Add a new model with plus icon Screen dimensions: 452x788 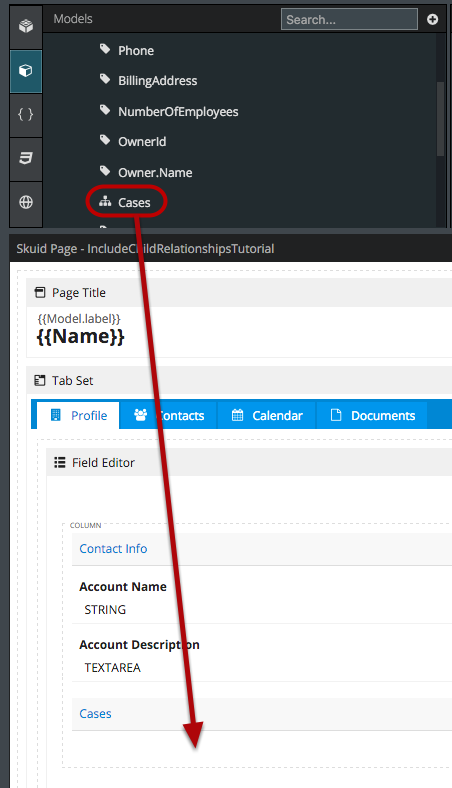[x=432, y=19]
